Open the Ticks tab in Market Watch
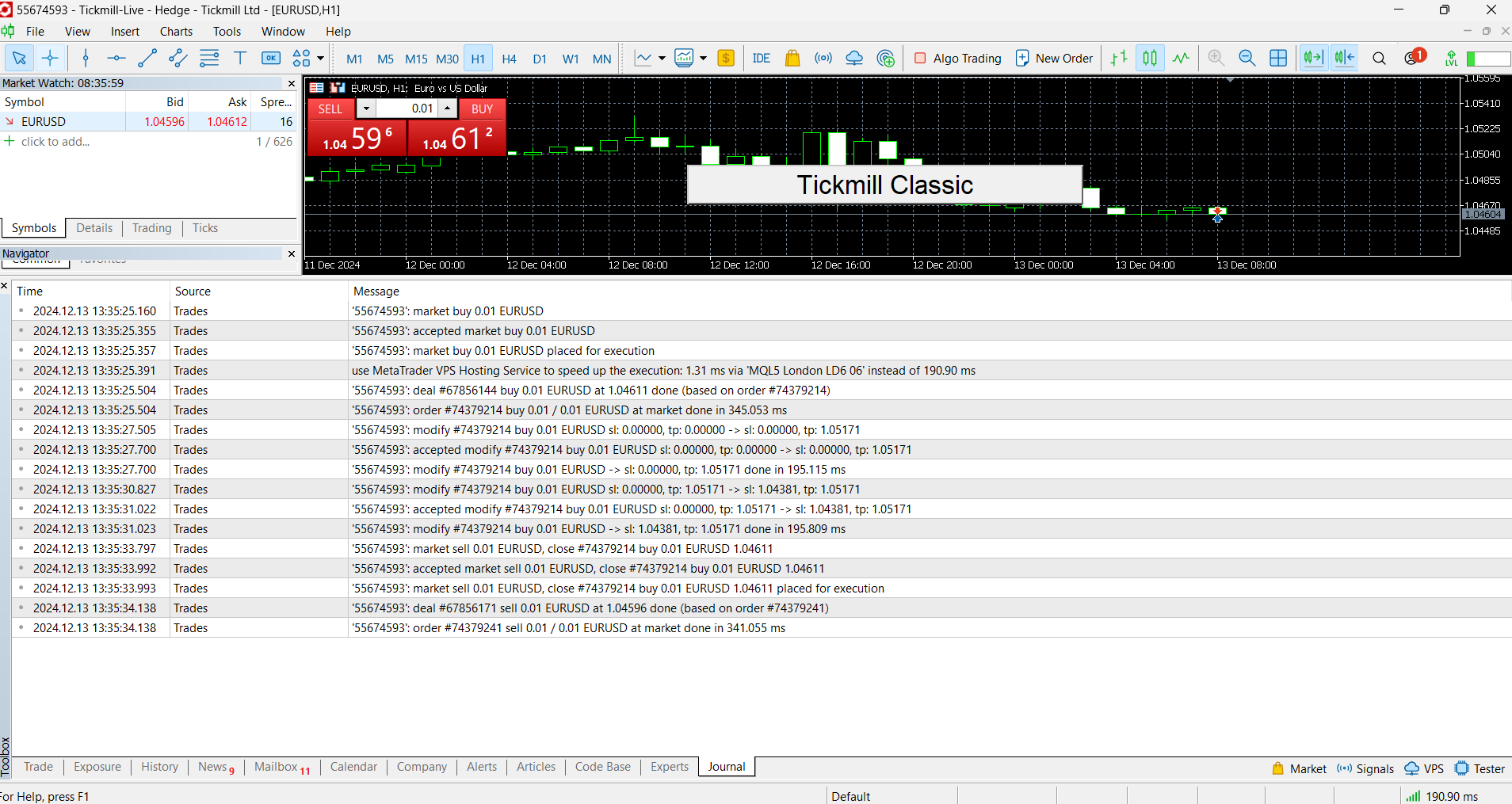Screen dimensions: 1512x804 pyautogui.click(x=205, y=228)
